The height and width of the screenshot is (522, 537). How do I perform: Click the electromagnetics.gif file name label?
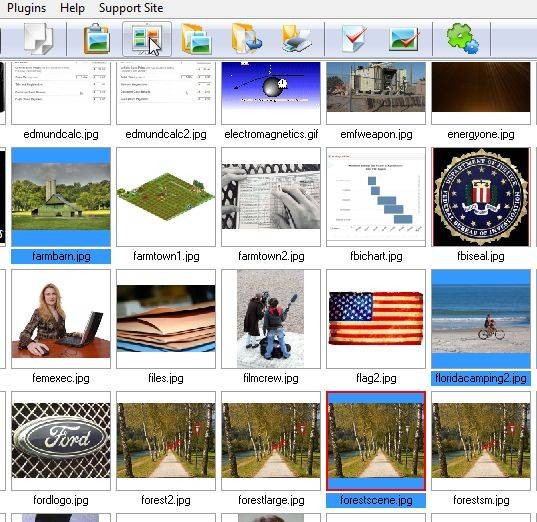point(271,134)
